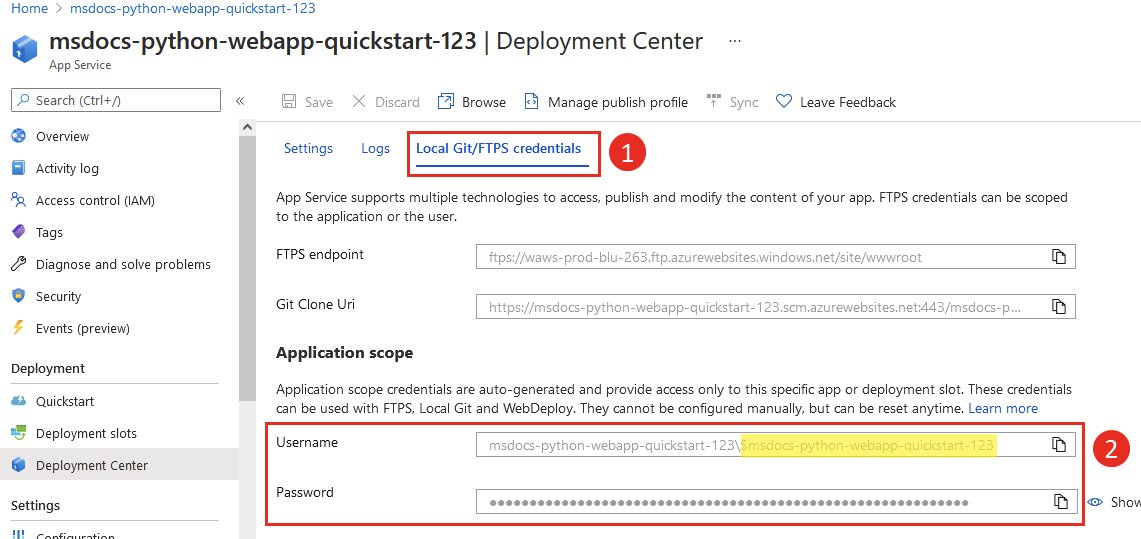Click the App Service cube icon beside title

(x=24, y=49)
